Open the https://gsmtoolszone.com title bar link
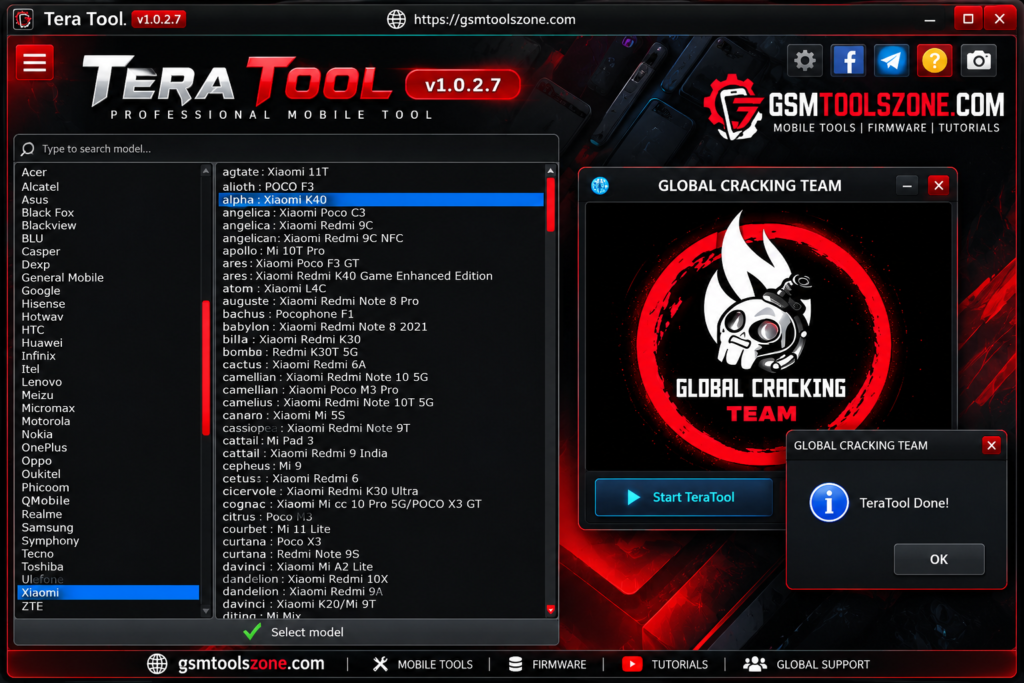Image resolution: width=1024 pixels, height=683 pixels. click(x=494, y=20)
